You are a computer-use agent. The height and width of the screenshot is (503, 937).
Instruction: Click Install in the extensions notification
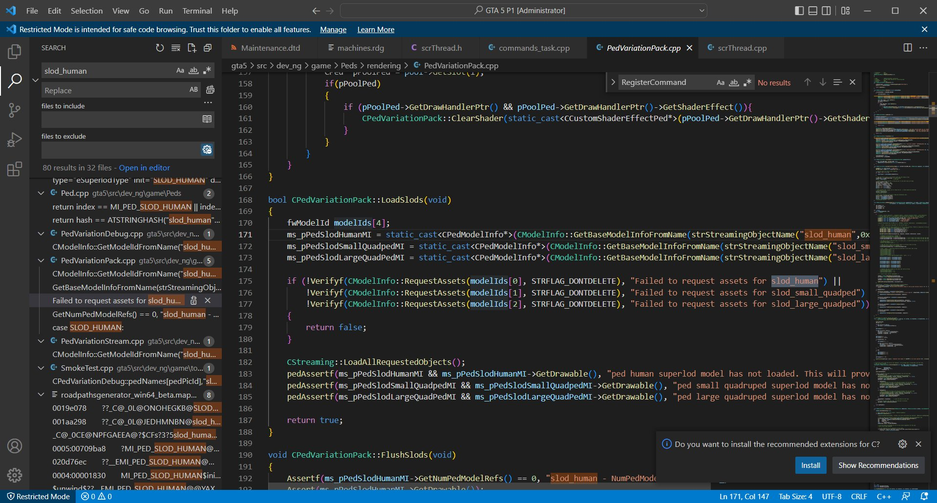[x=810, y=465]
